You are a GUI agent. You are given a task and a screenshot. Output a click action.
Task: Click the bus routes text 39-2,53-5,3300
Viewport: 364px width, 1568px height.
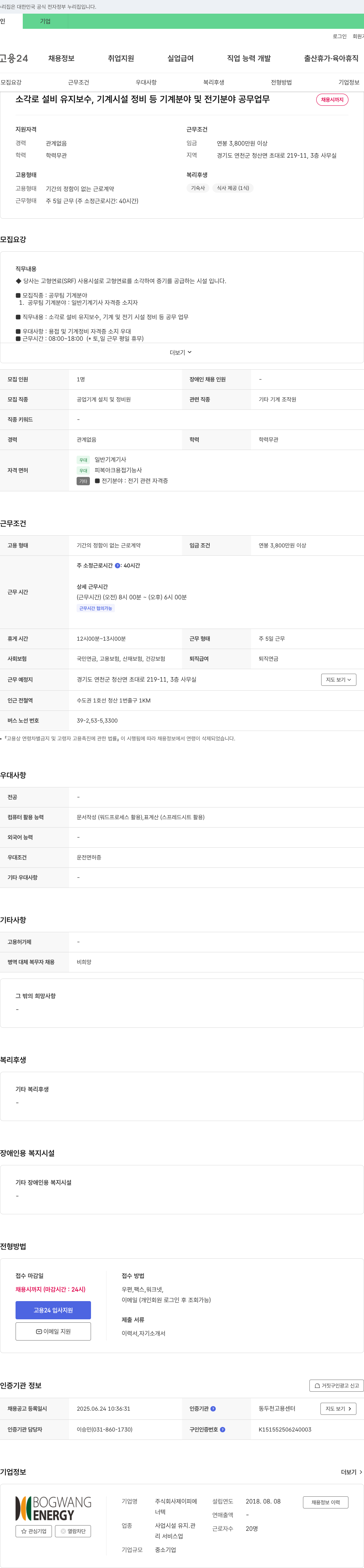(x=97, y=721)
